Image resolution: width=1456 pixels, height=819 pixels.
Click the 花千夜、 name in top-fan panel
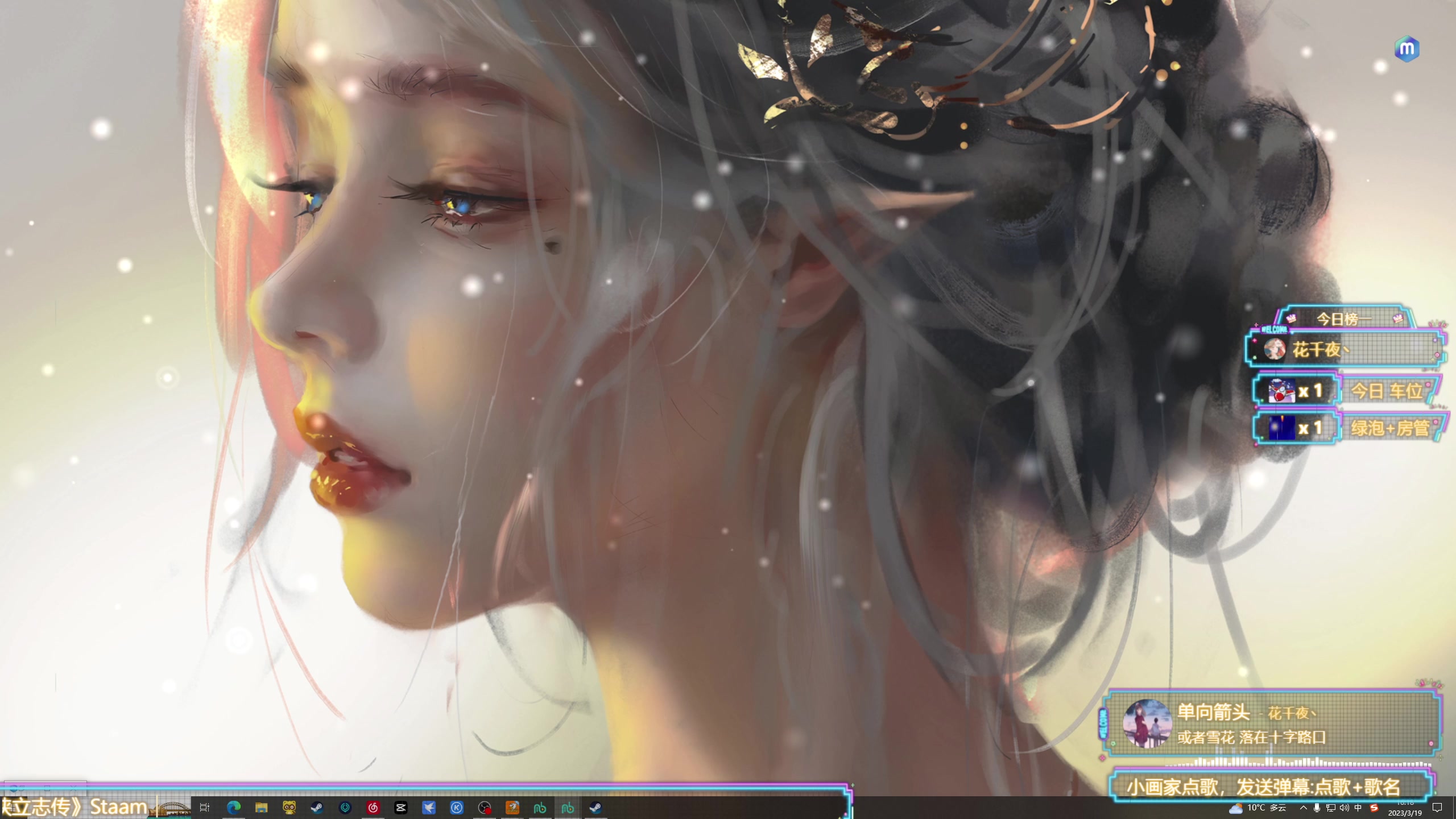coord(1321,349)
